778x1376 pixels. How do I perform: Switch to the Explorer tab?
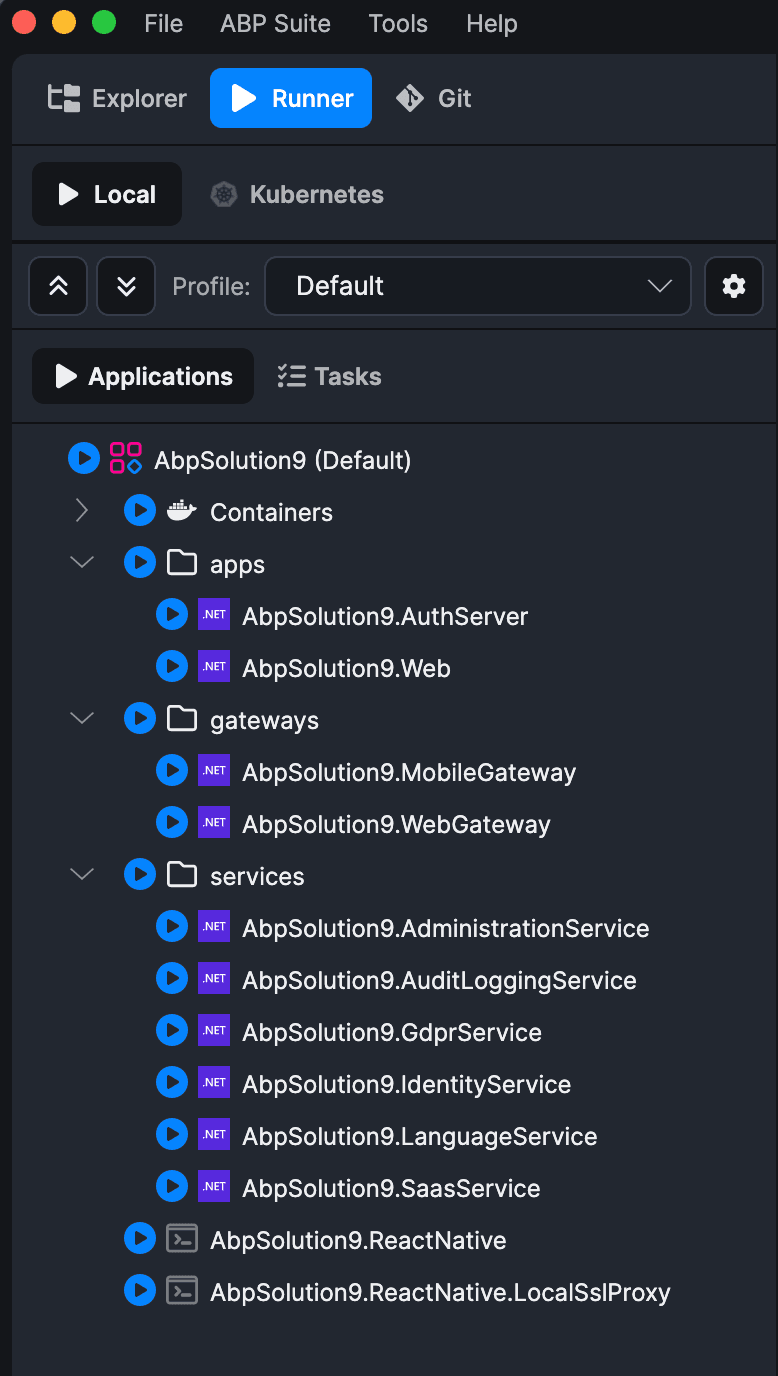pyautogui.click(x=118, y=98)
